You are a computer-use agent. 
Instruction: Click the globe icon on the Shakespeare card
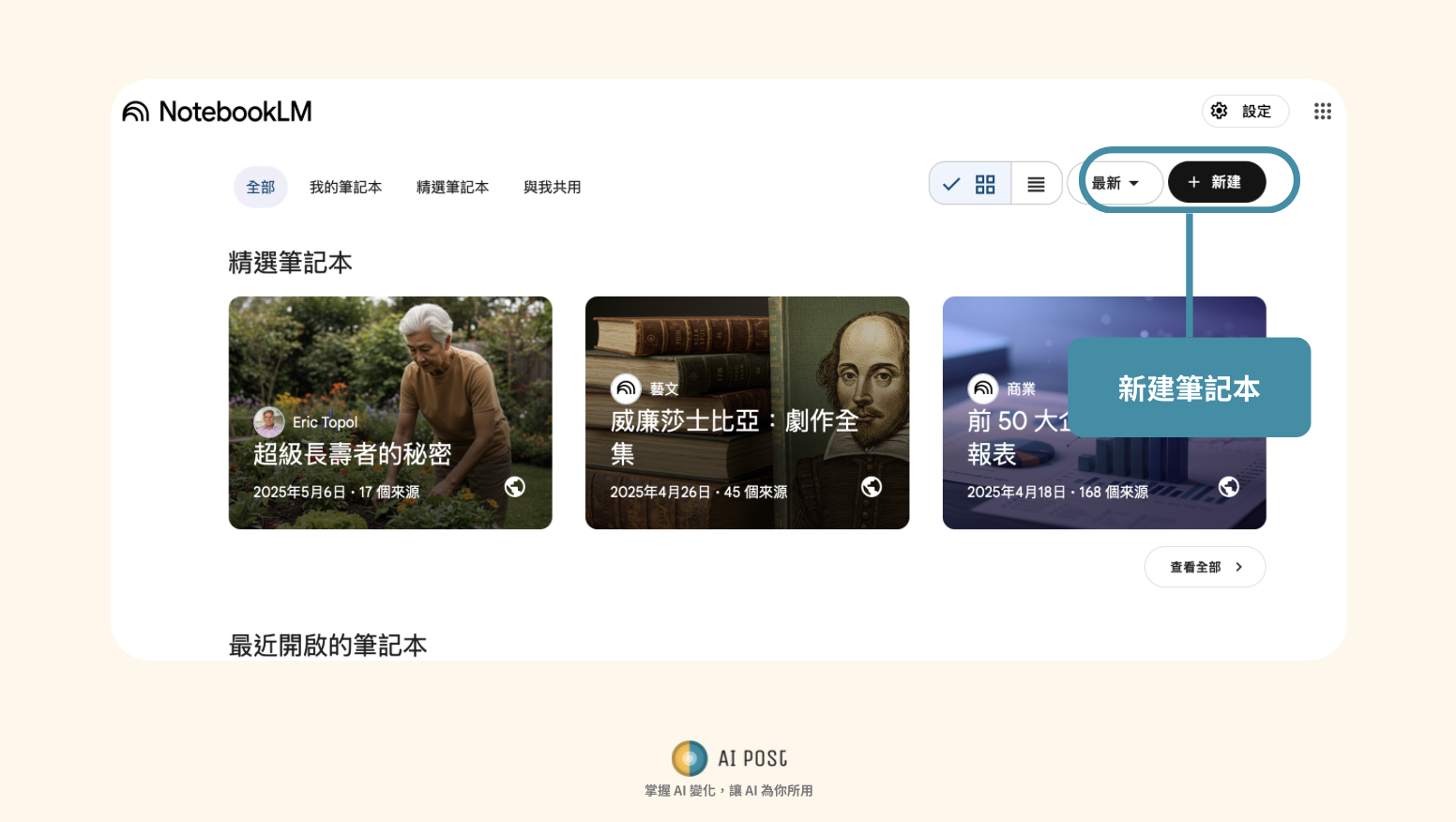(872, 486)
